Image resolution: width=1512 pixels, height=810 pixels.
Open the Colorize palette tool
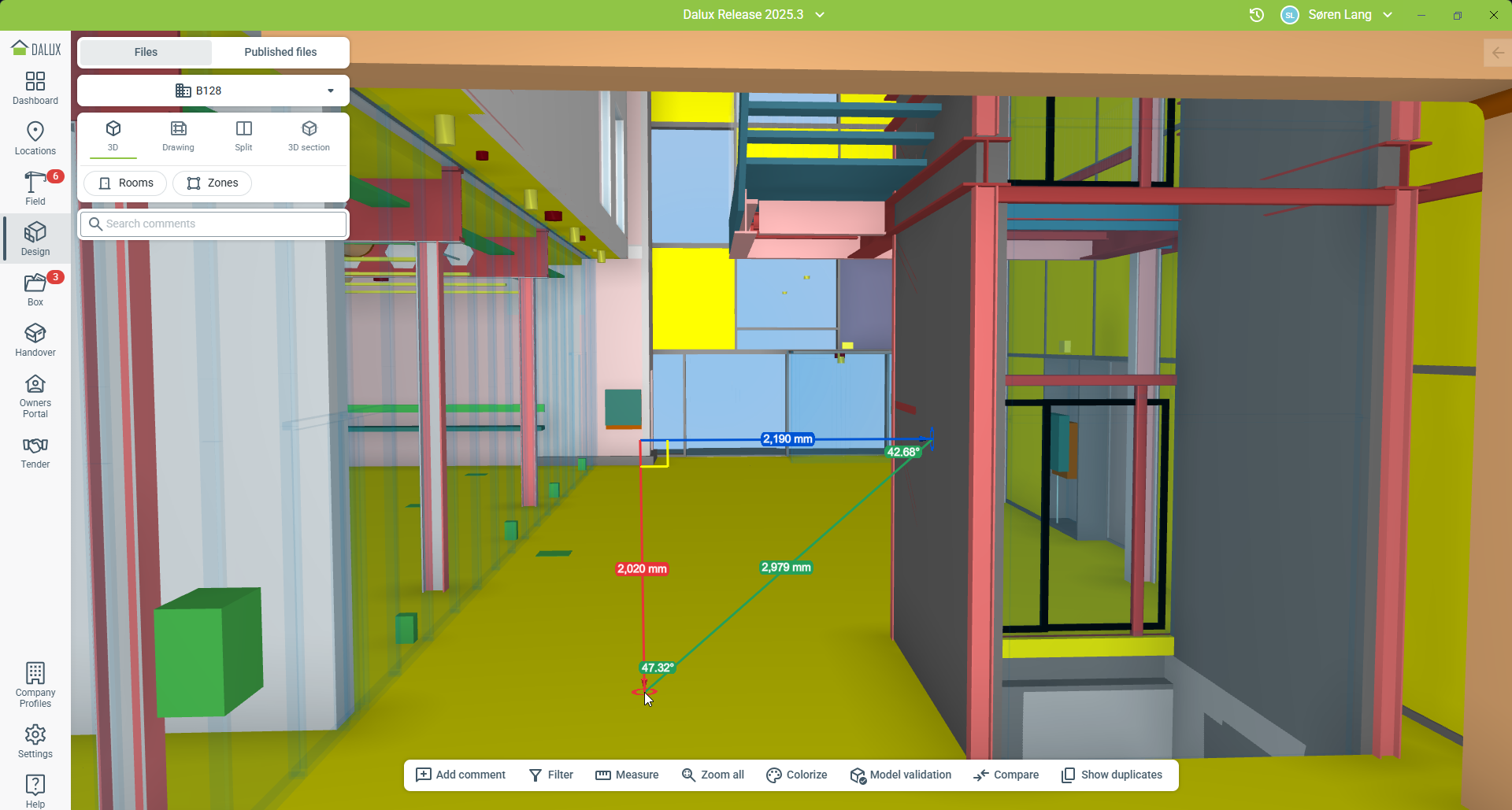(796, 775)
